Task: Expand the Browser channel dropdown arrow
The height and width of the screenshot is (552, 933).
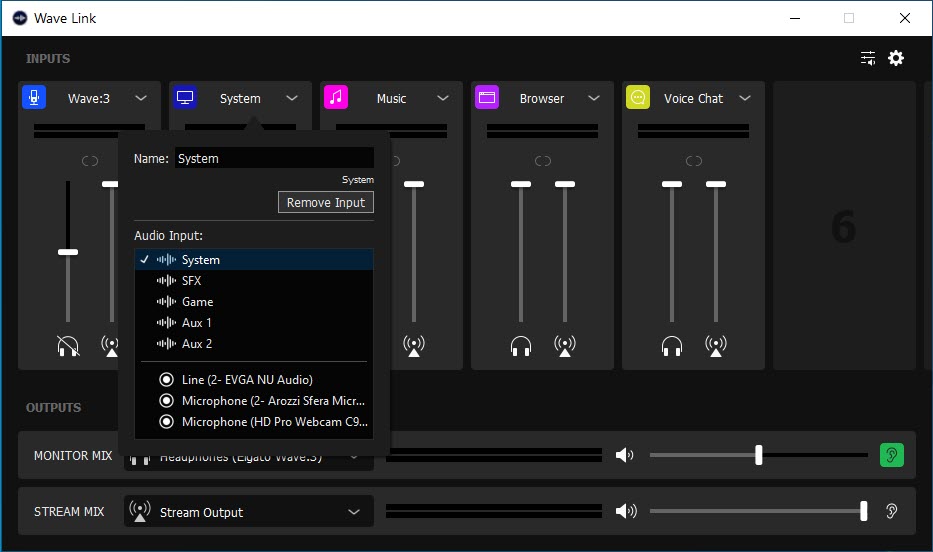Action: point(594,98)
